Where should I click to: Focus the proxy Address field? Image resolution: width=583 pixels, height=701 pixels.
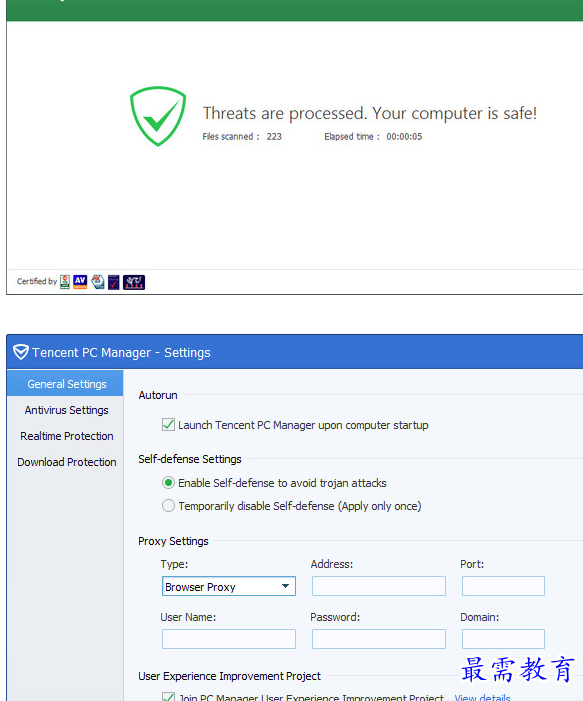click(x=379, y=586)
